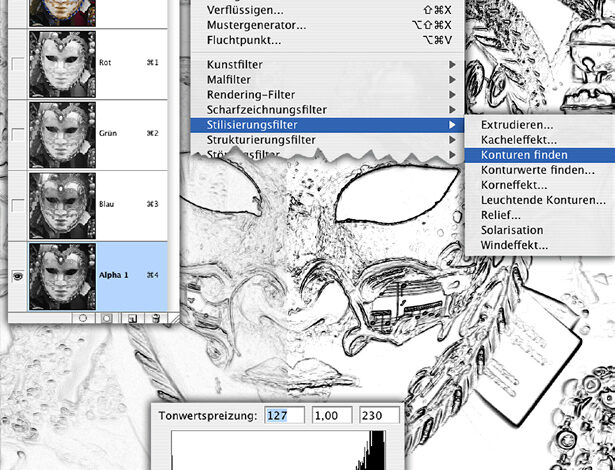615x470 pixels.
Task: Click save selection as channel icon
Action: (106, 317)
